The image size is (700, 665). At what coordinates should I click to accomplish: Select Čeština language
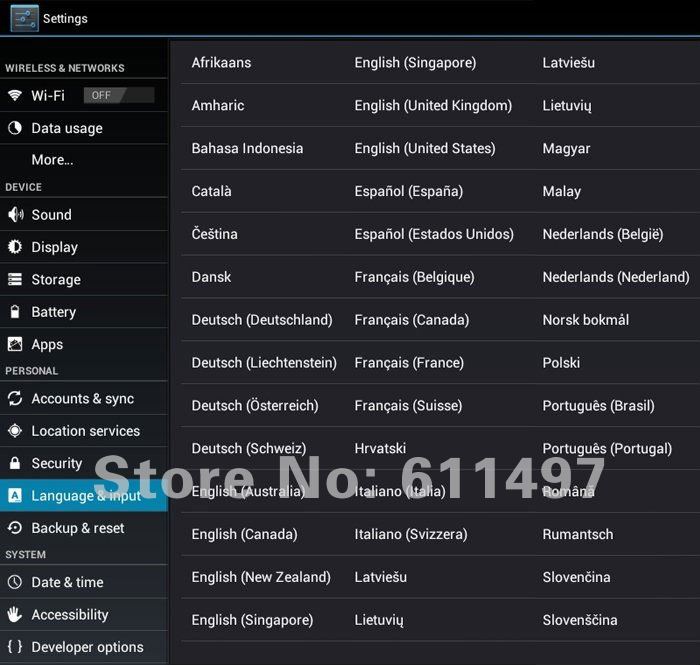point(214,234)
